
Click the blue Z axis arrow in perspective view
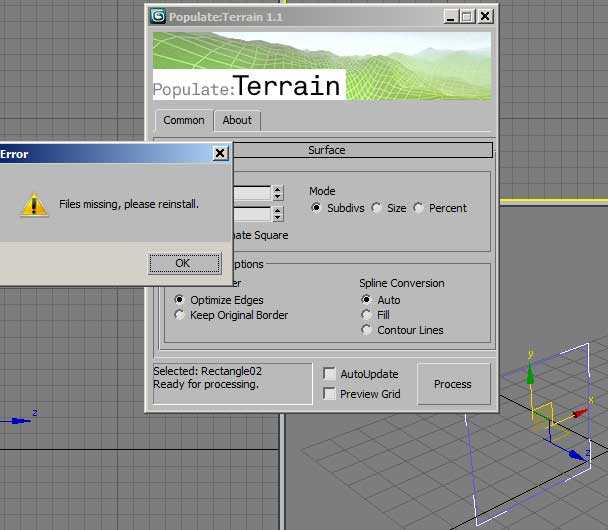(577, 455)
